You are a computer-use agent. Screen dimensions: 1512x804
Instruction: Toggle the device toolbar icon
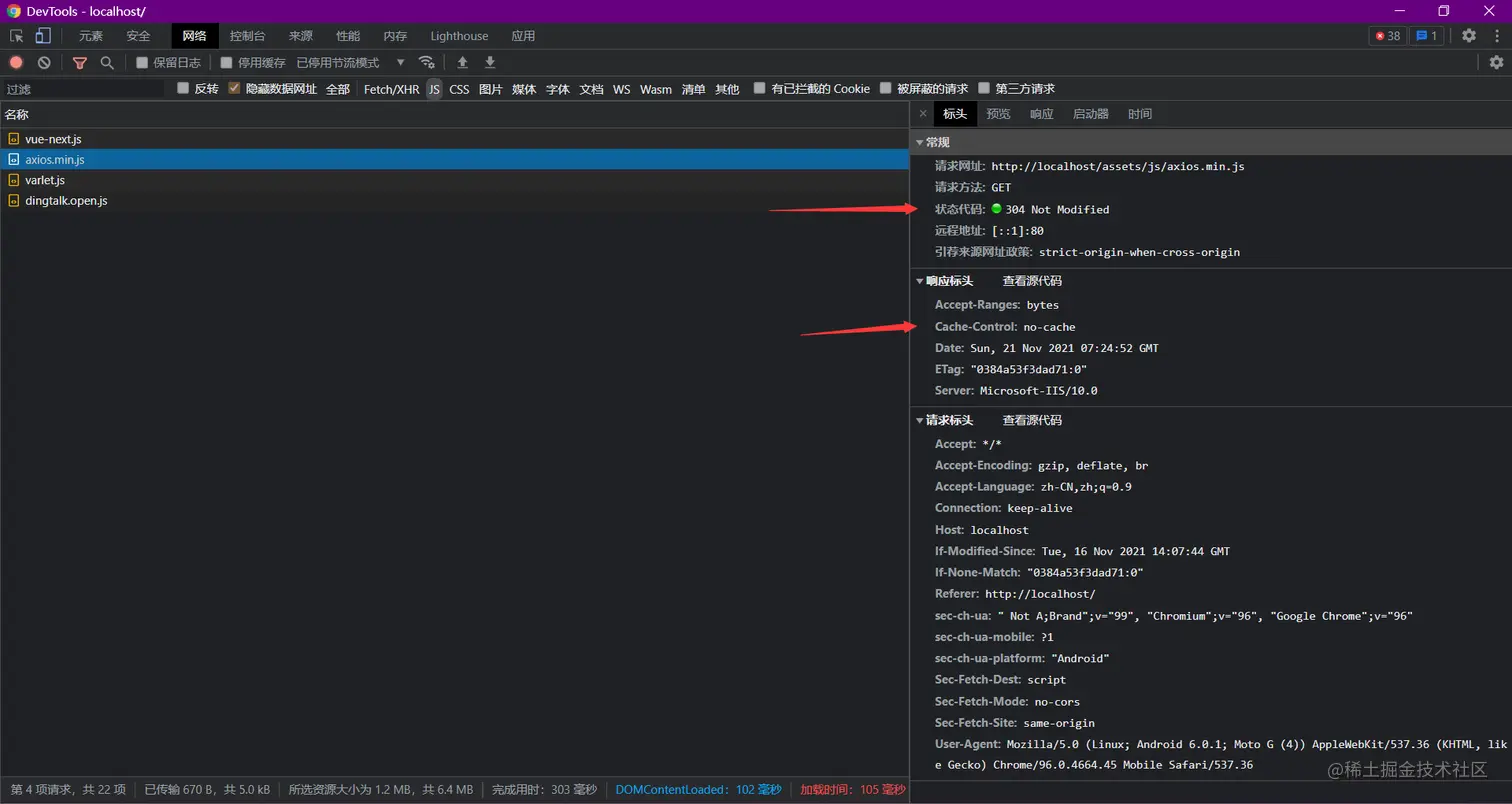43,36
